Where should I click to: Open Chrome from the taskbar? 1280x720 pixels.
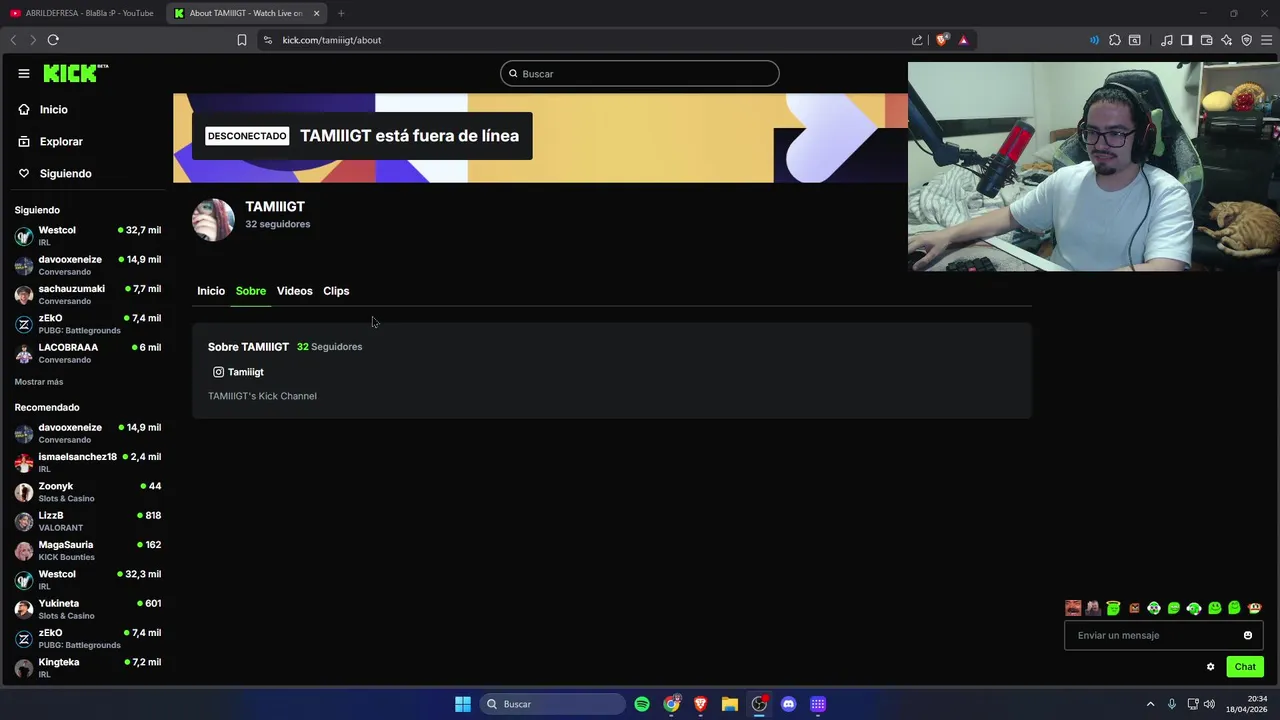672,704
